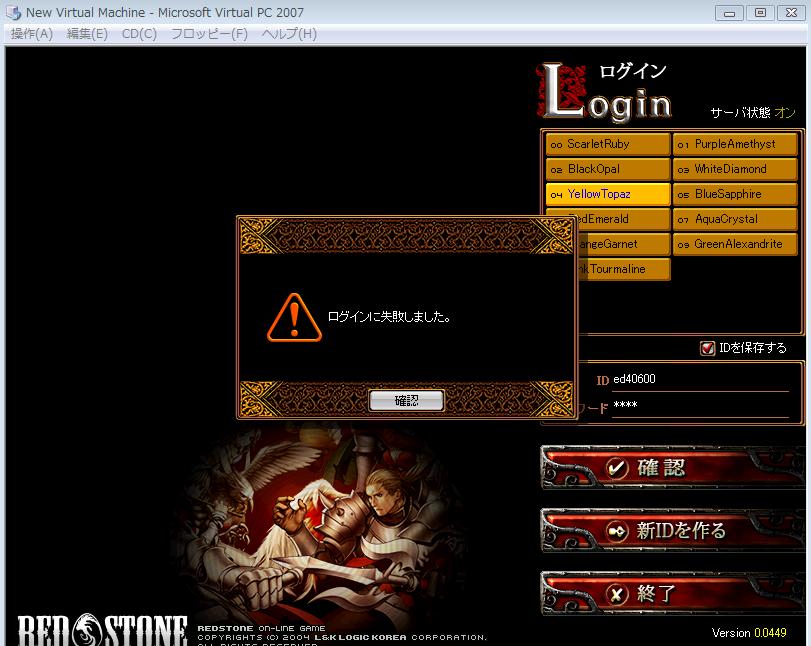Open the 操作(A) menu
811x646 pixels.
(31, 34)
